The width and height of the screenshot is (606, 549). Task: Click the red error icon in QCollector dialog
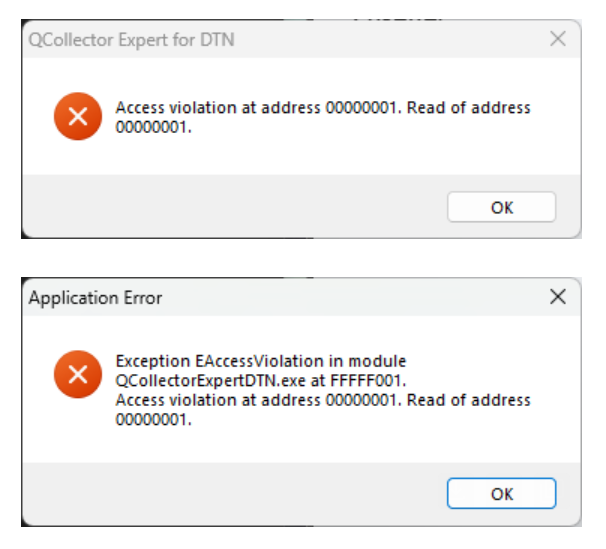point(78,116)
